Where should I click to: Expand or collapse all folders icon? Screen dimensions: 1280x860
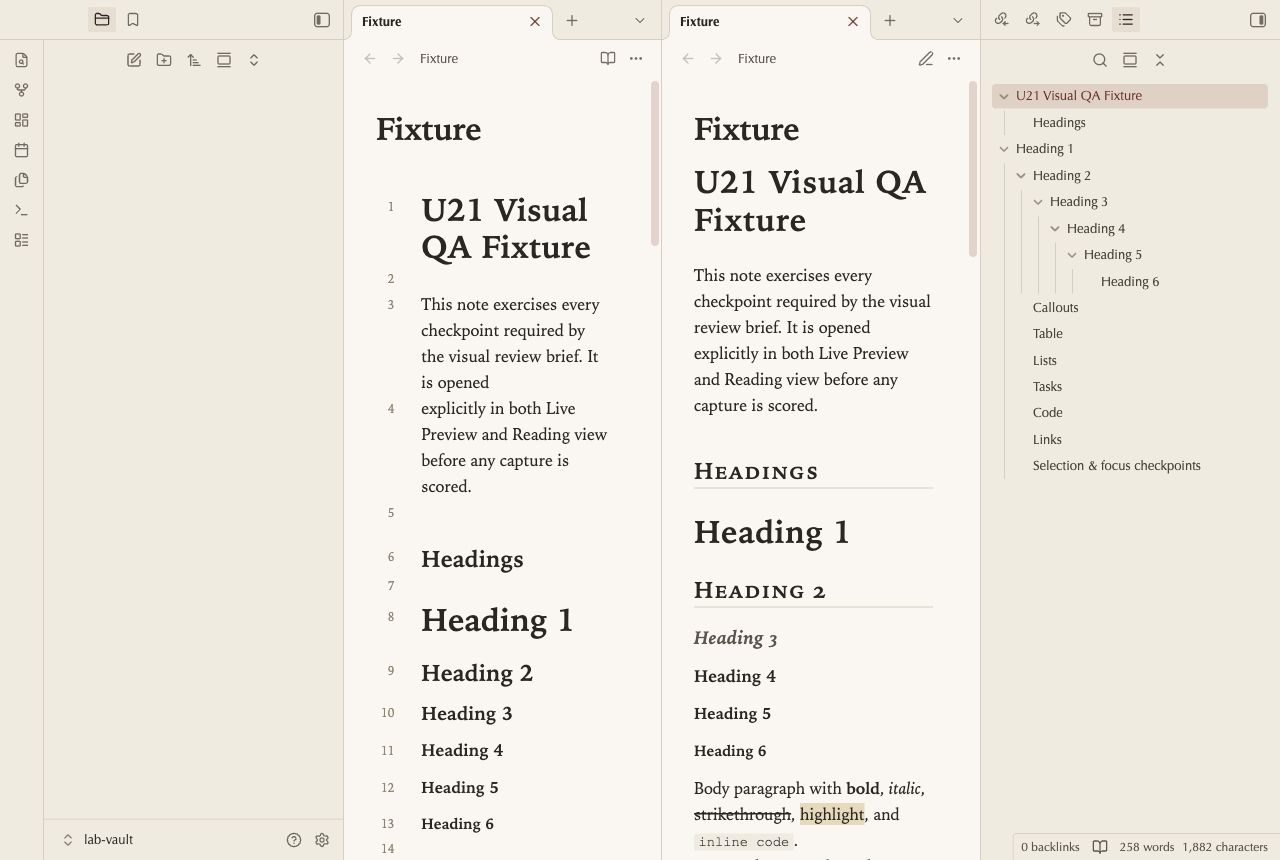click(254, 60)
